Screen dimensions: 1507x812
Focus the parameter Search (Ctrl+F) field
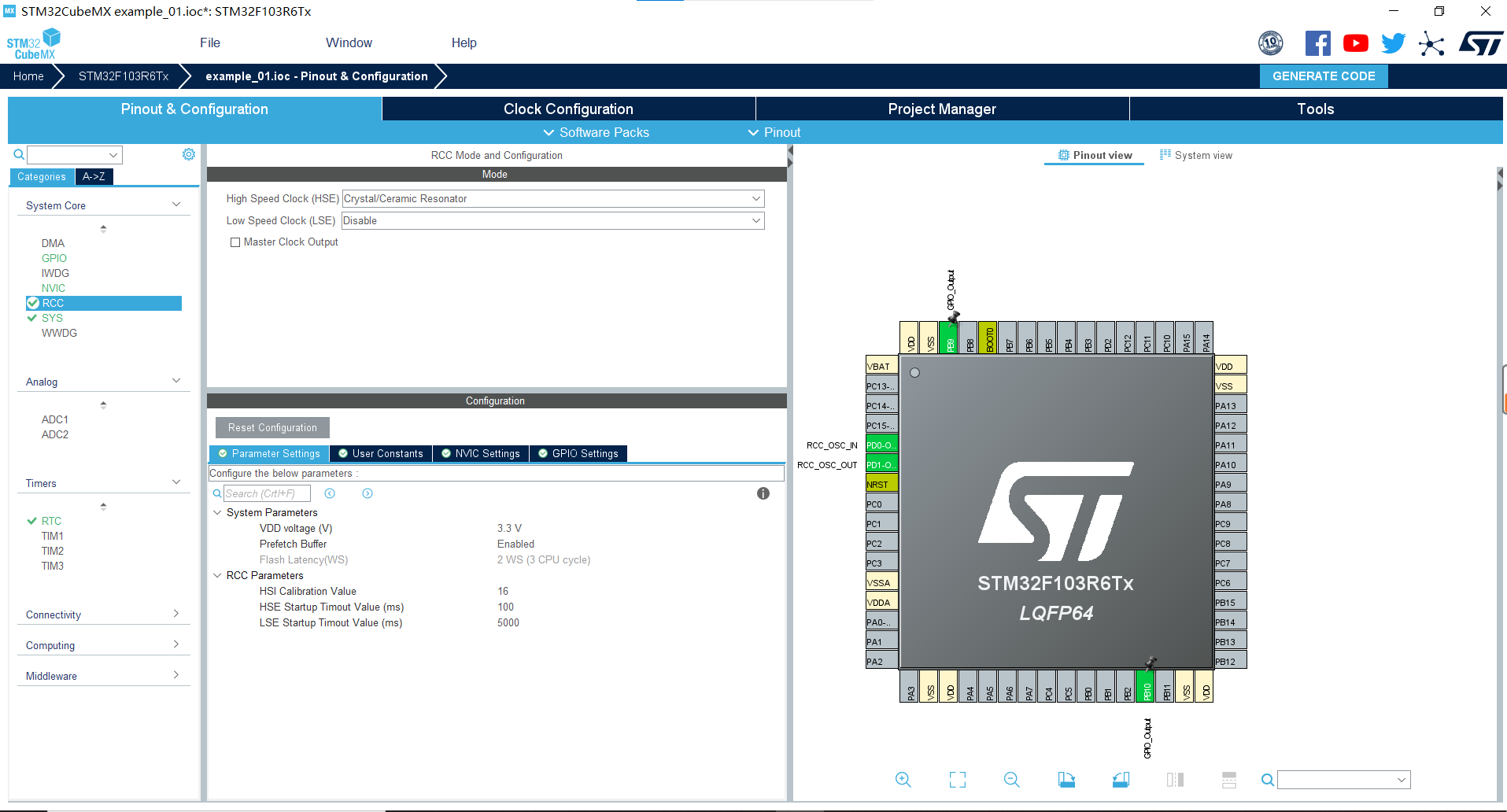pos(267,493)
